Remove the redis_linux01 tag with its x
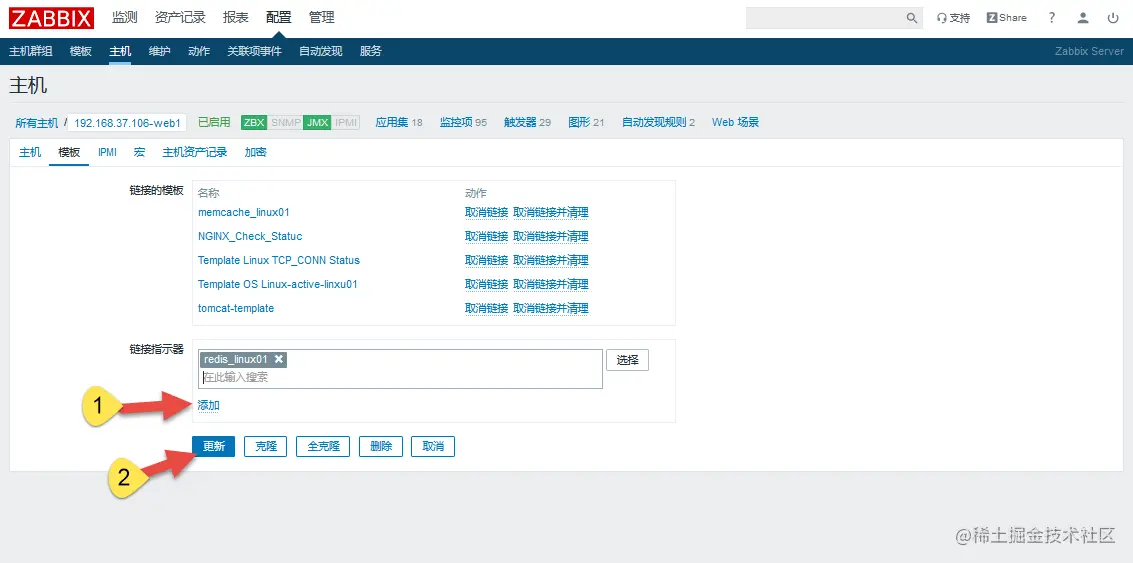Viewport: 1133px width, 563px height. 279,359
